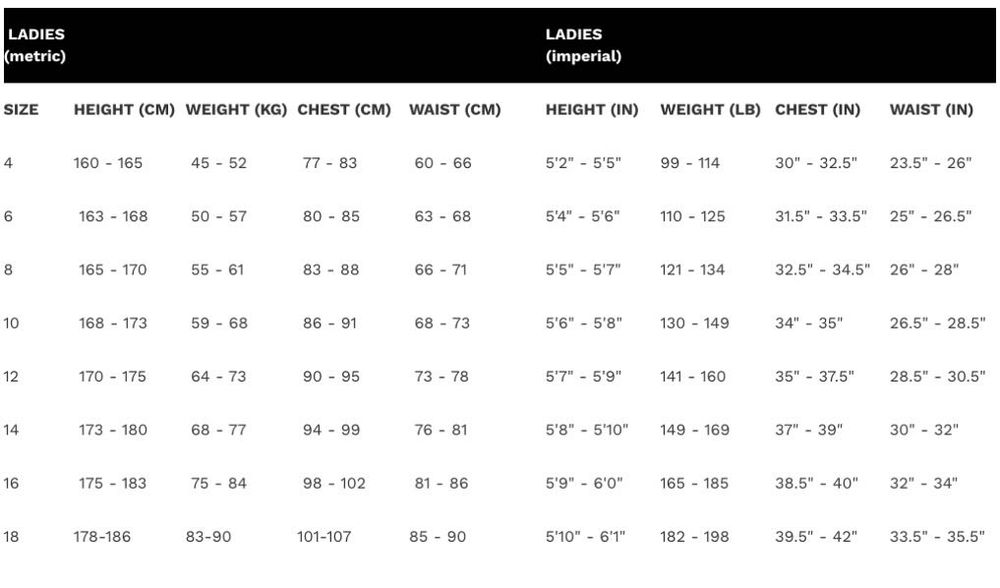Image resolution: width=1000 pixels, height=588 pixels.
Task: Select the 59 - 68 weight cell
Action: (218, 323)
